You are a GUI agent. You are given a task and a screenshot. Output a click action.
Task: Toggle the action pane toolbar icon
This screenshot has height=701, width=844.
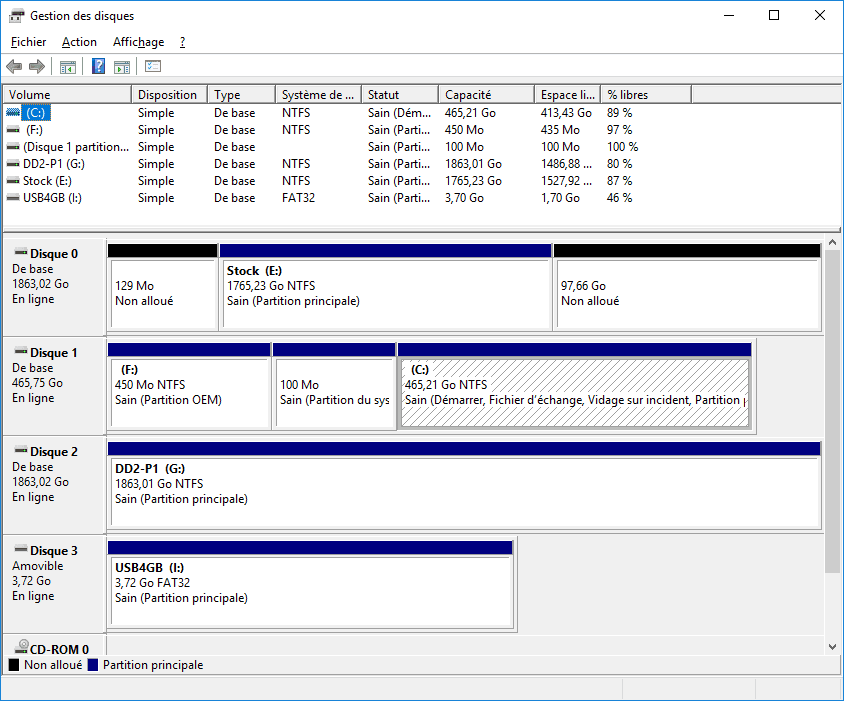pyautogui.click(x=122, y=67)
